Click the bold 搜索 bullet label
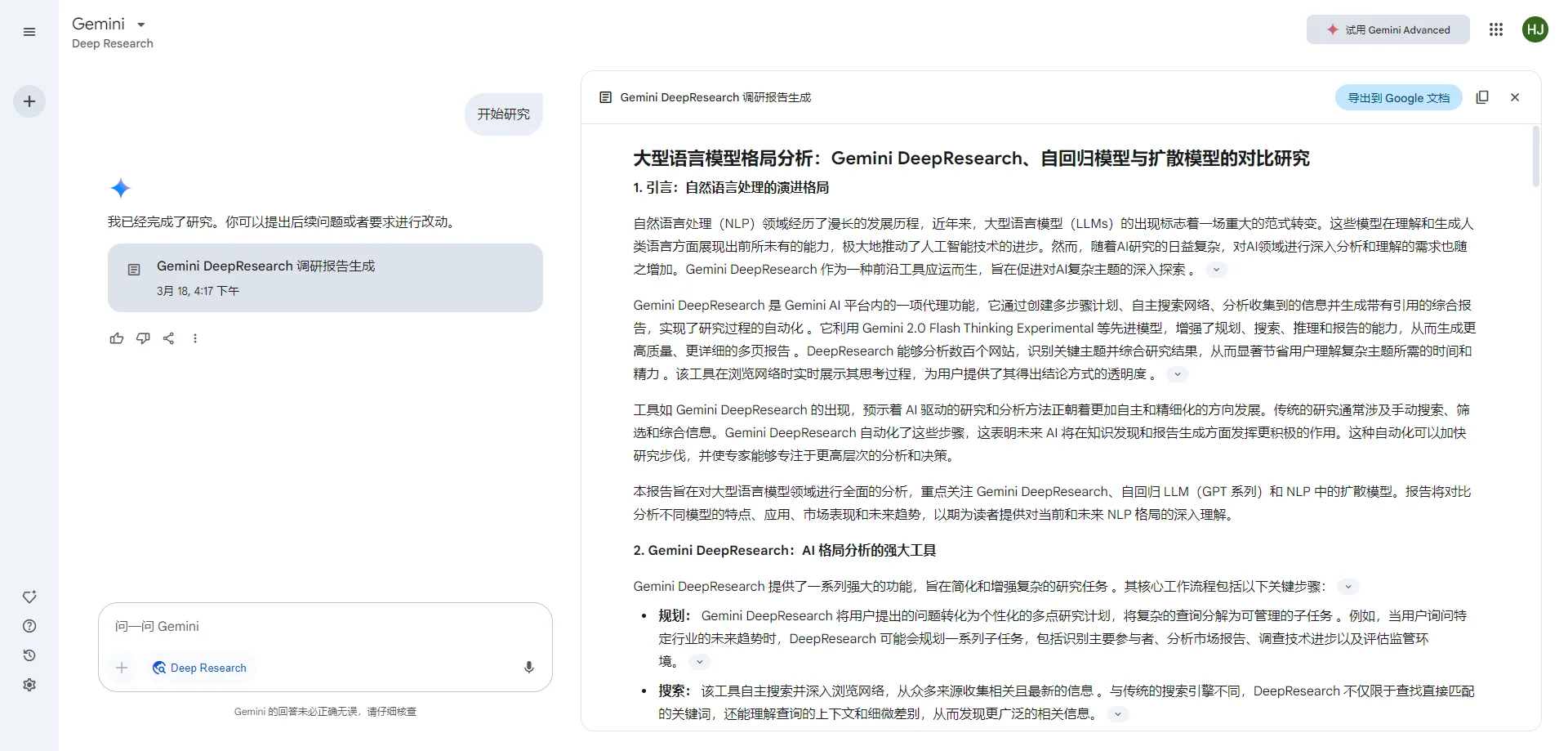 [675, 691]
